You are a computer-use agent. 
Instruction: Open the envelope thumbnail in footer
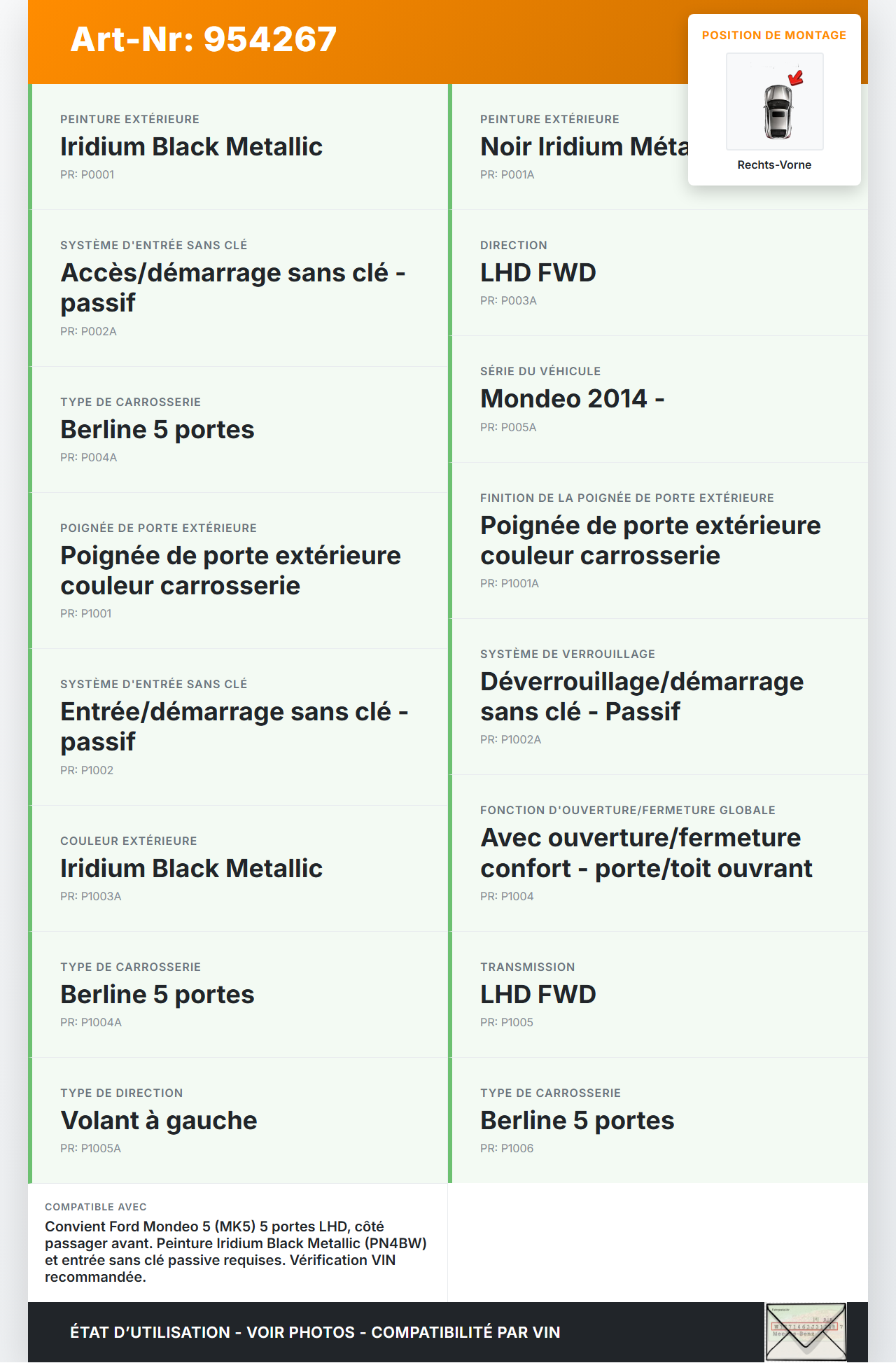806,1331
